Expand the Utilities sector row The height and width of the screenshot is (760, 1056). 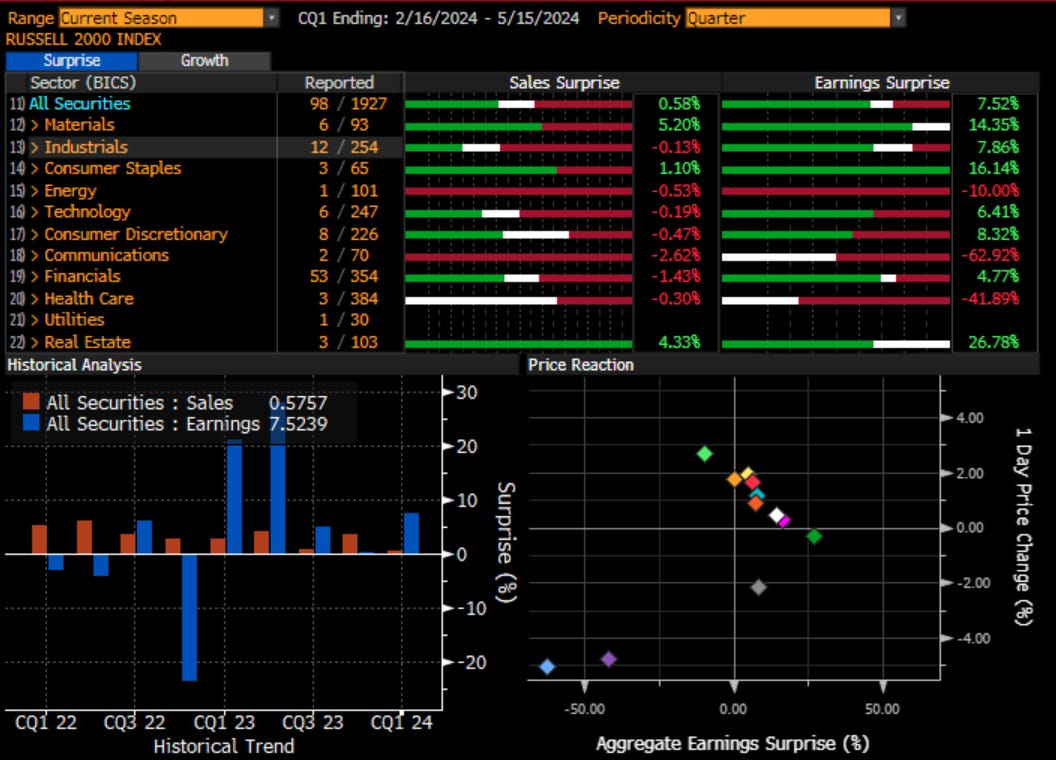tap(34, 320)
